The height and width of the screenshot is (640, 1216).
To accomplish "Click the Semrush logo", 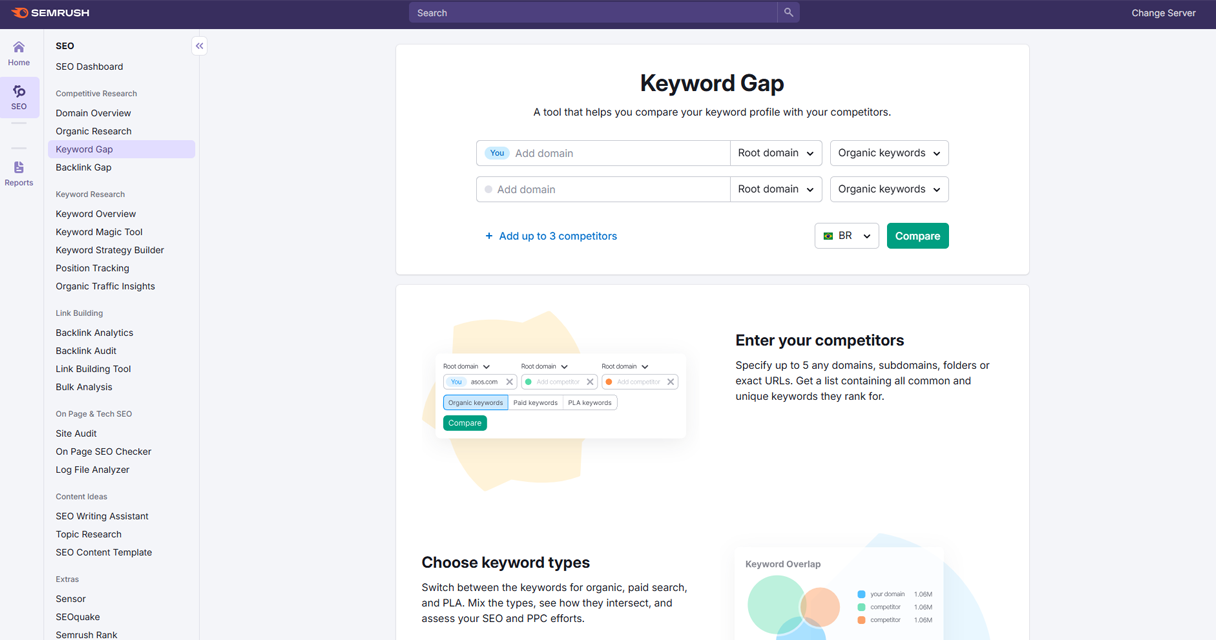I will pyautogui.click(x=50, y=13).
